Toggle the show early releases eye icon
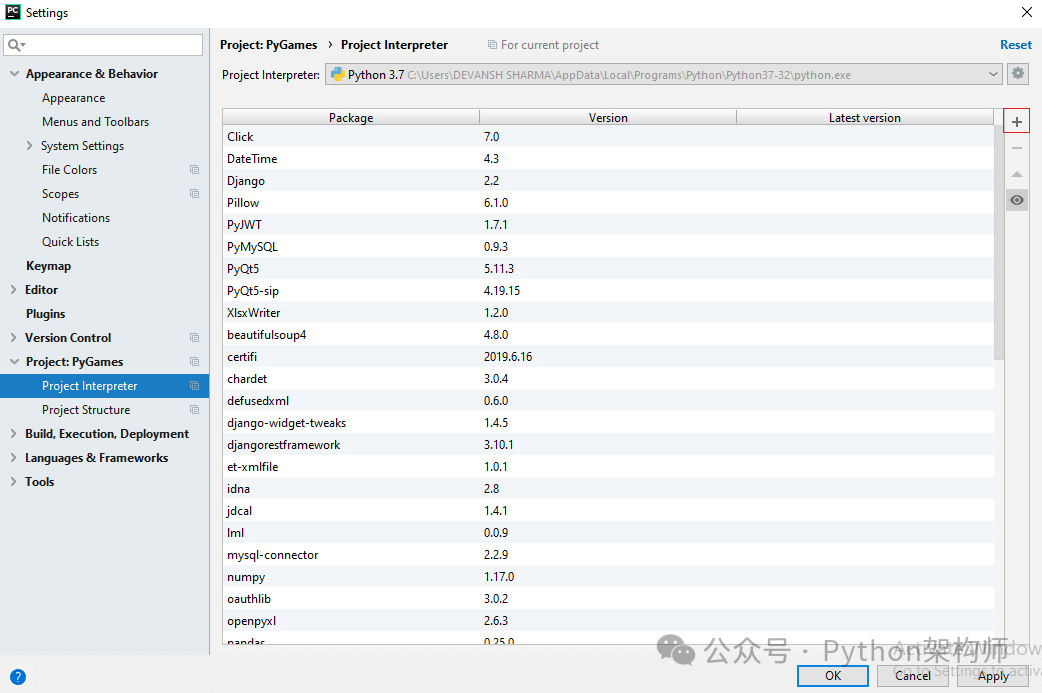 [x=1016, y=200]
